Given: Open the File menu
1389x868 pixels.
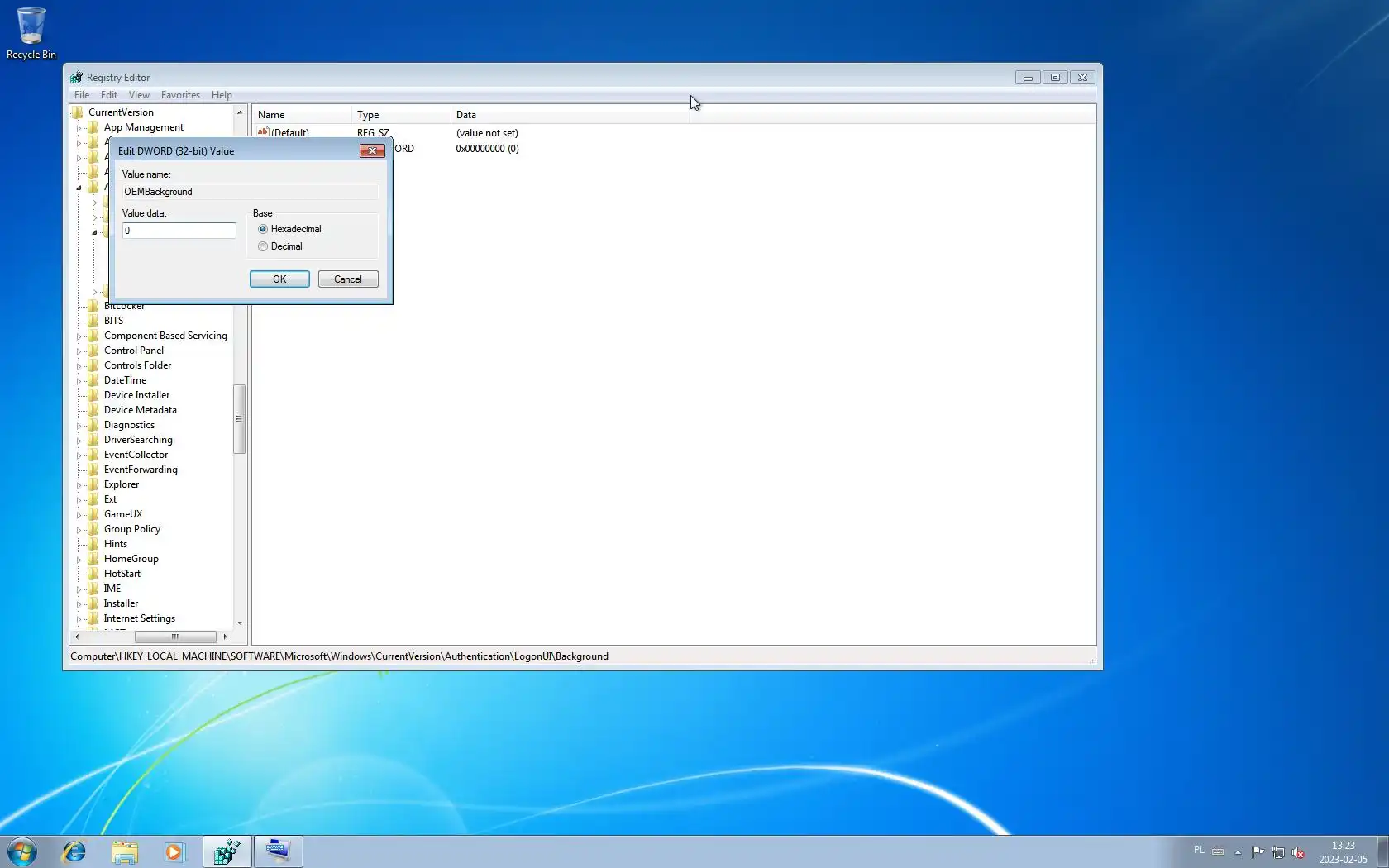Looking at the screenshot, I should (x=82, y=95).
